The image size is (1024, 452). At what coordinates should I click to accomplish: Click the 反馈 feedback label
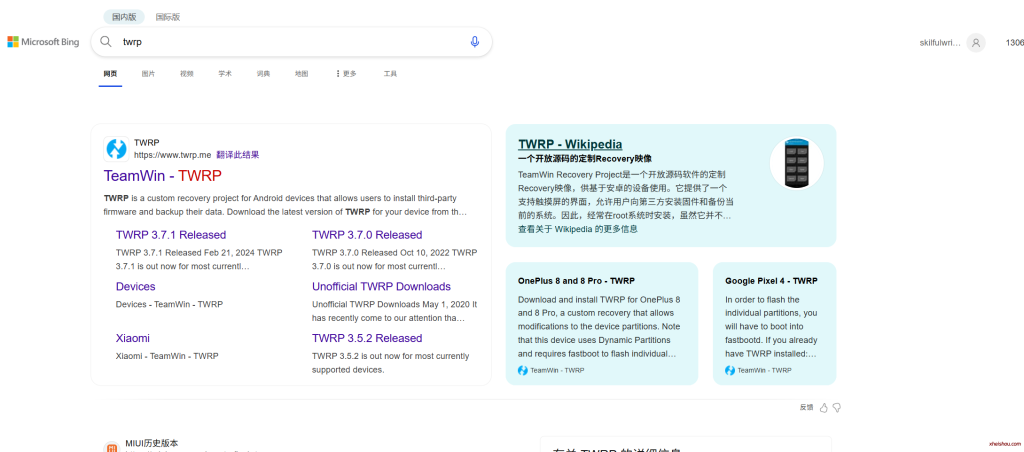[807, 408]
